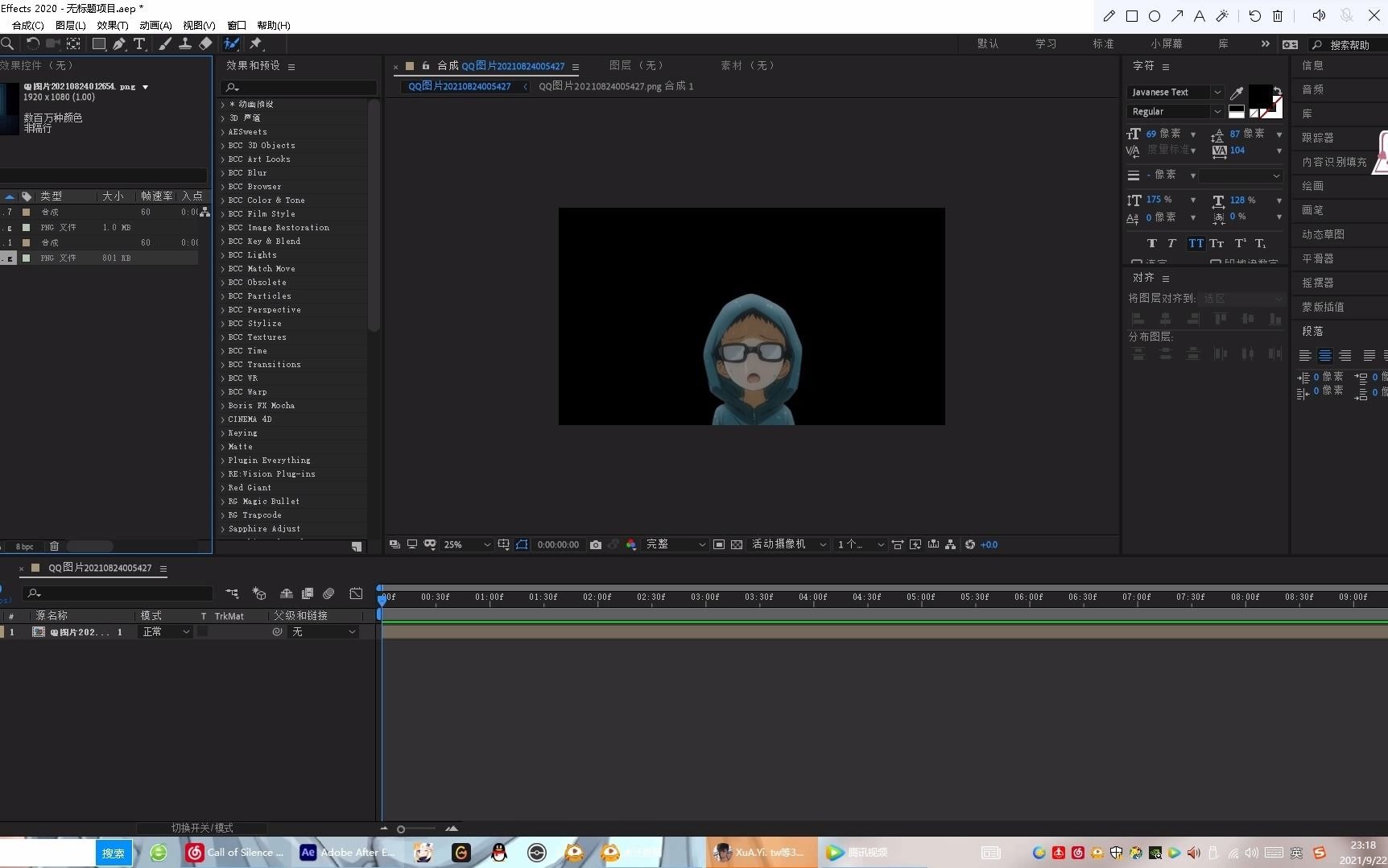Click the eyedropper in Character panel
The image size is (1388, 868).
(1237, 93)
